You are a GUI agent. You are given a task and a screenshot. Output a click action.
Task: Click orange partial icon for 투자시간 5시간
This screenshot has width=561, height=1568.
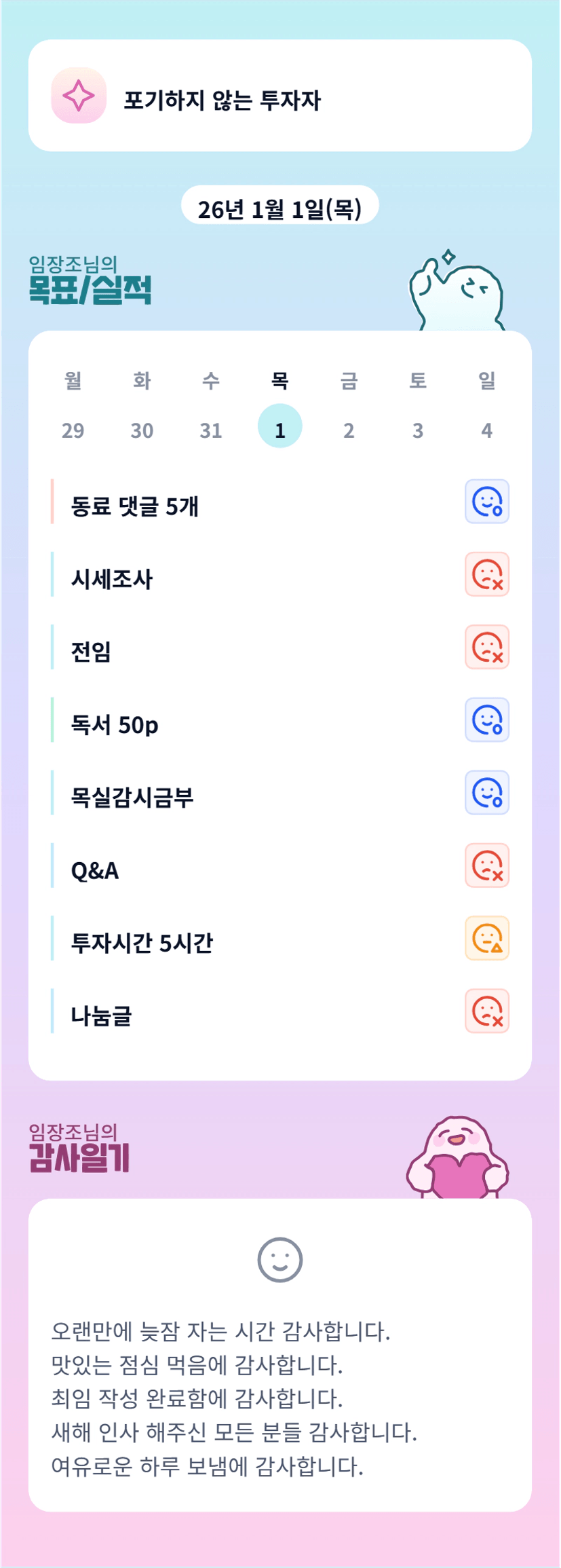tap(486, 938)
